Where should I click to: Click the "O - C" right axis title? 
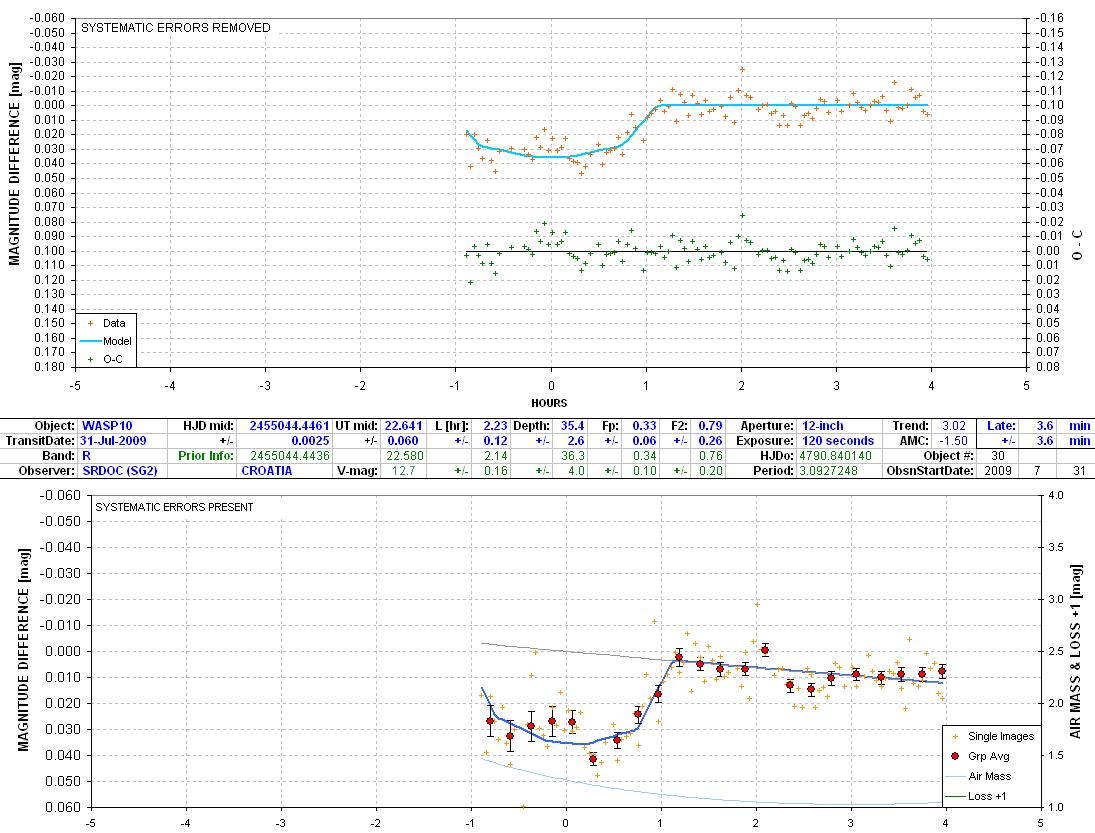point(1078,244)
